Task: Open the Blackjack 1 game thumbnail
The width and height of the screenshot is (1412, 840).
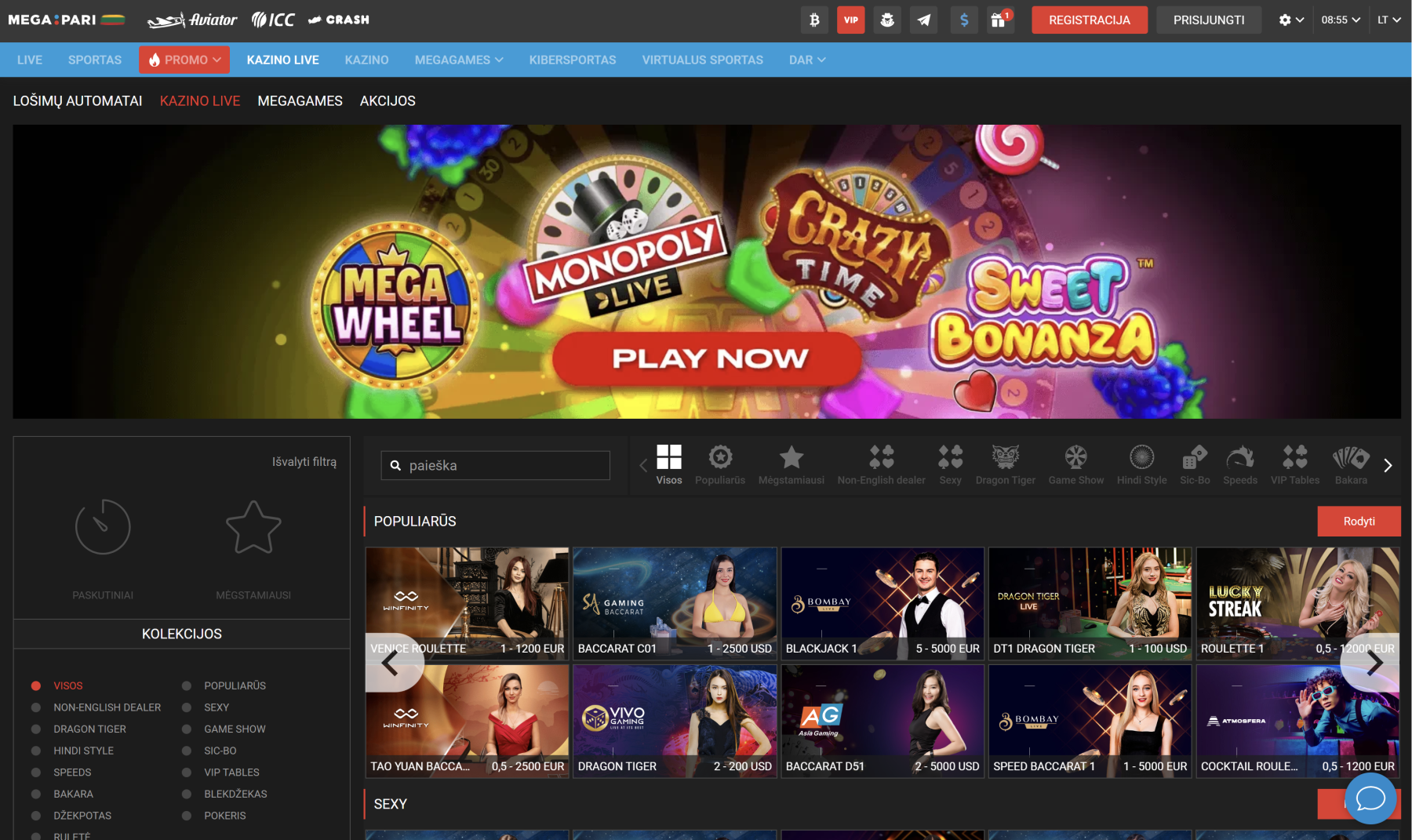Action: pyautogui.click(x=883, y=603)
